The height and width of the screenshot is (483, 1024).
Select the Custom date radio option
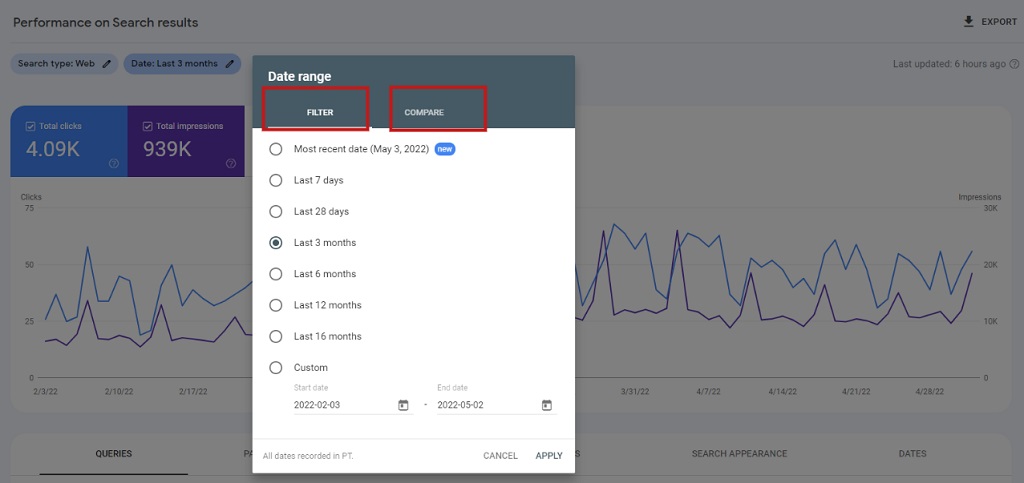tap(276, 367)
